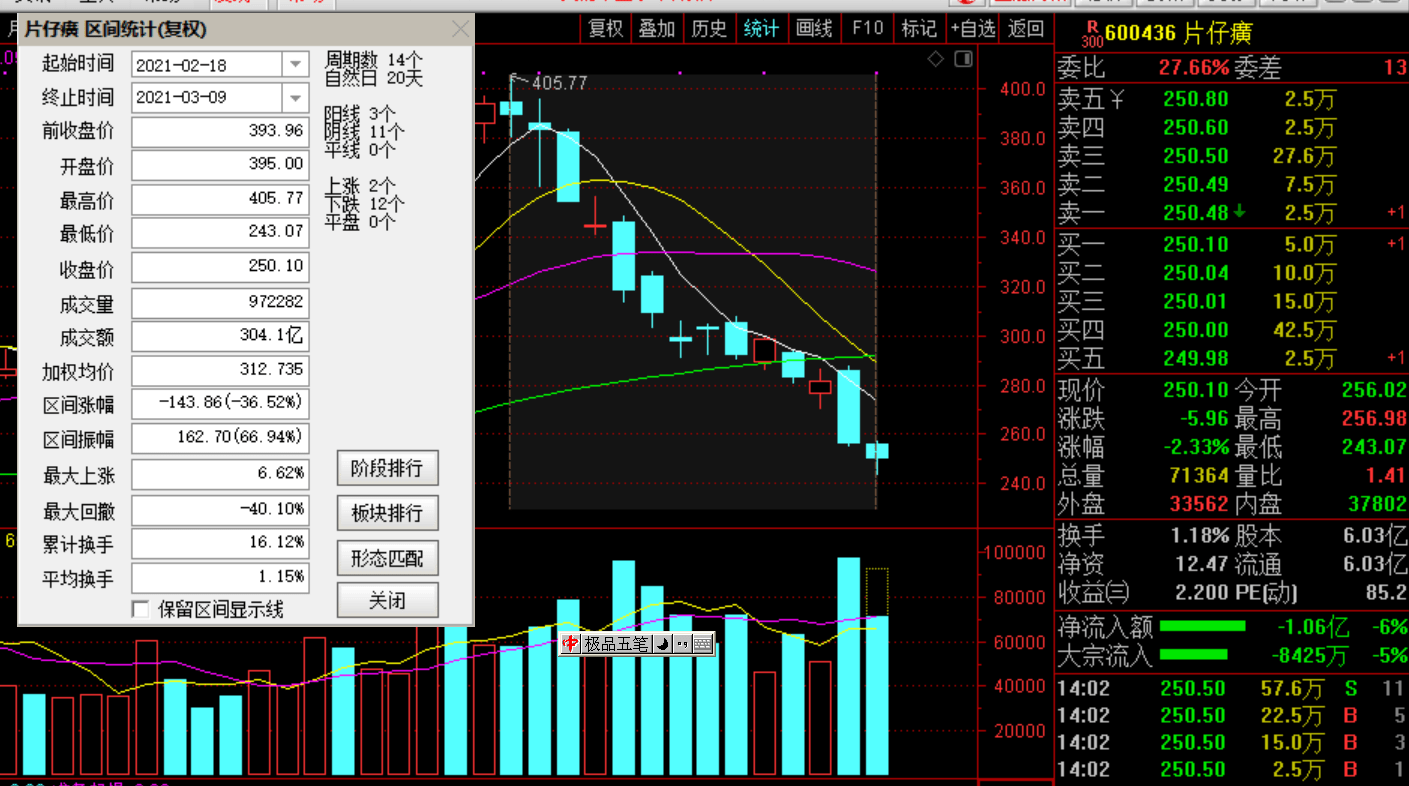The width and height of the screenshot is (1409, 786).
Task: Click the 返回 toolbar item
Action: click(1026, 28)
